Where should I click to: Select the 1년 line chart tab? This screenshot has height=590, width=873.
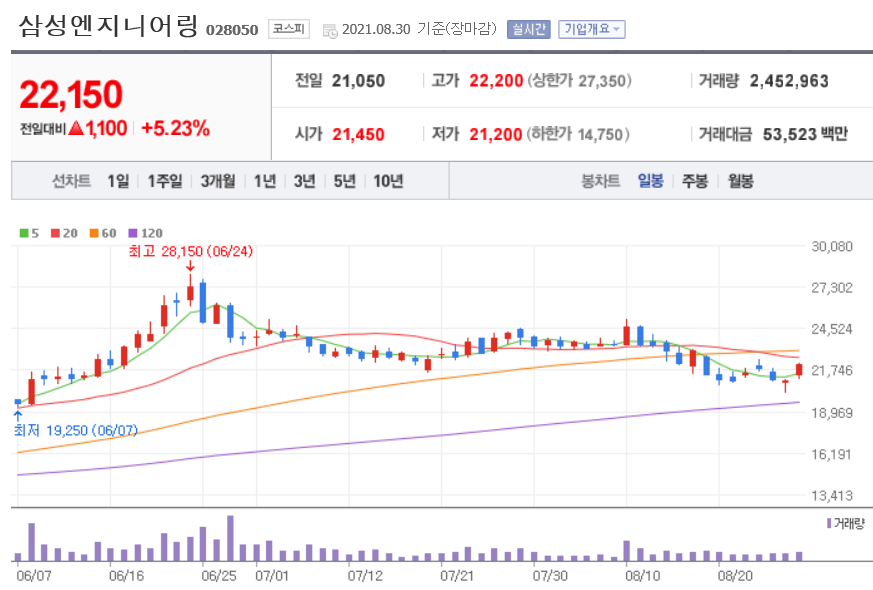[265, 181]
